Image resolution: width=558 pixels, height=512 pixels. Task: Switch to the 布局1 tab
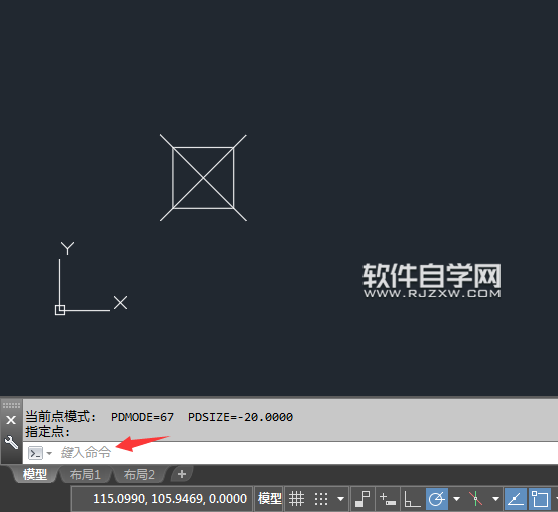(85, 474)
